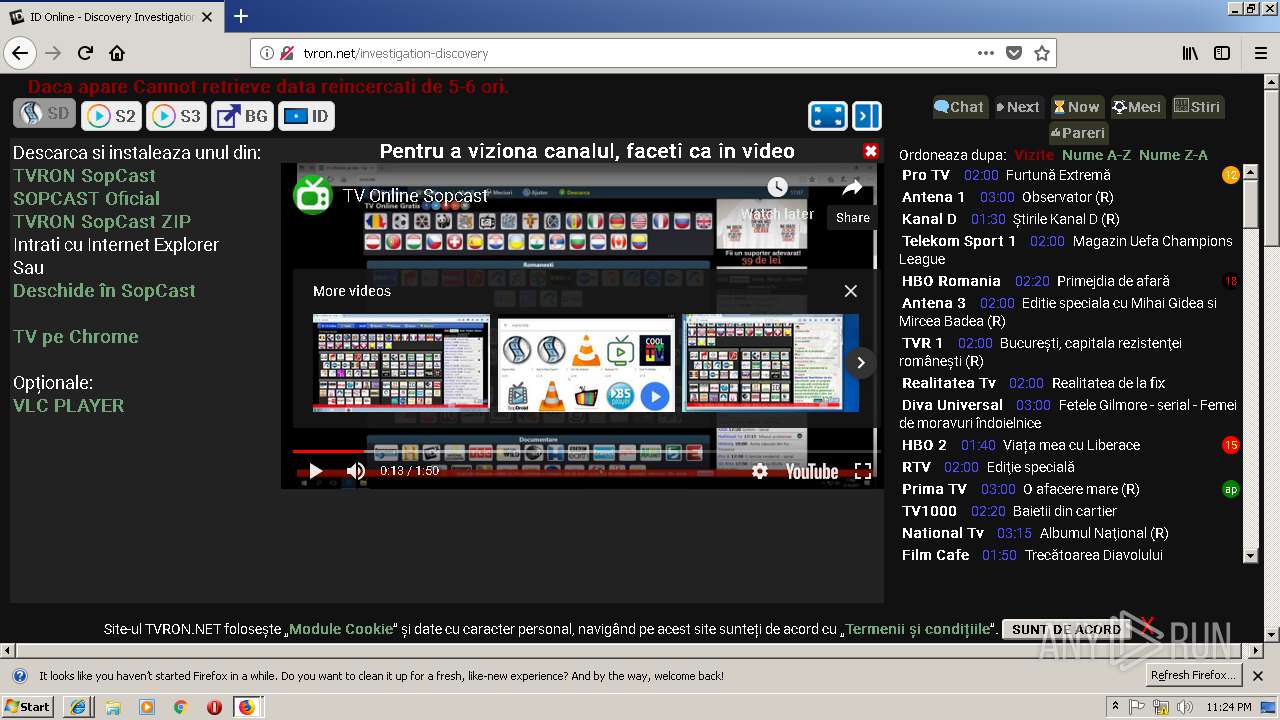
Task: Go back to the previous page
Action: 20,53
